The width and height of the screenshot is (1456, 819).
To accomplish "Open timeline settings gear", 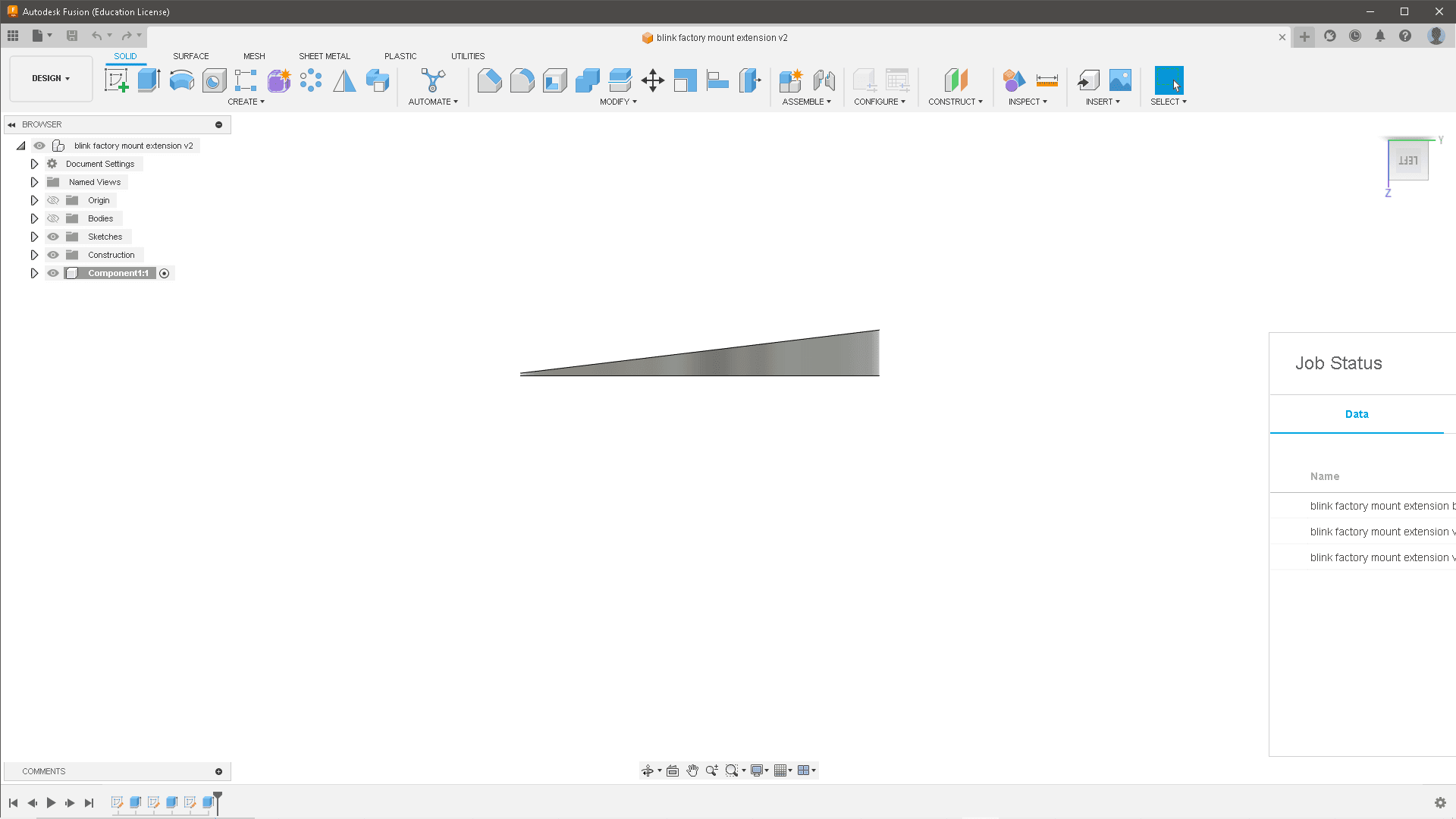I will tap(1440, 802).
